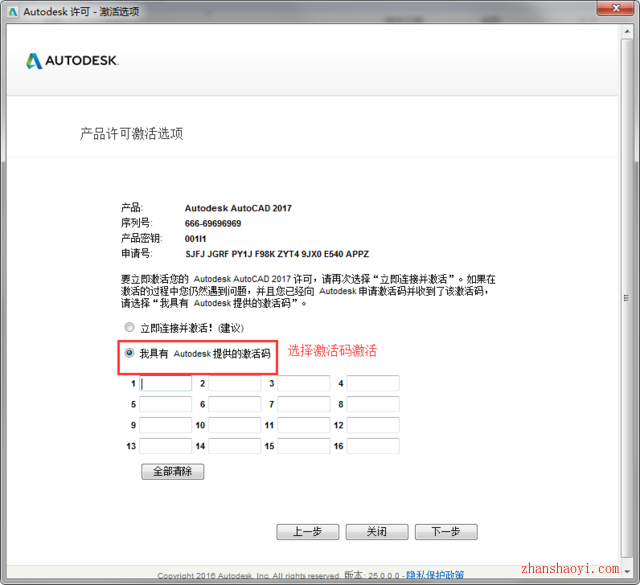Click the scrollbar up arrow
Screen dimensions: 640x585
[627, 31]
